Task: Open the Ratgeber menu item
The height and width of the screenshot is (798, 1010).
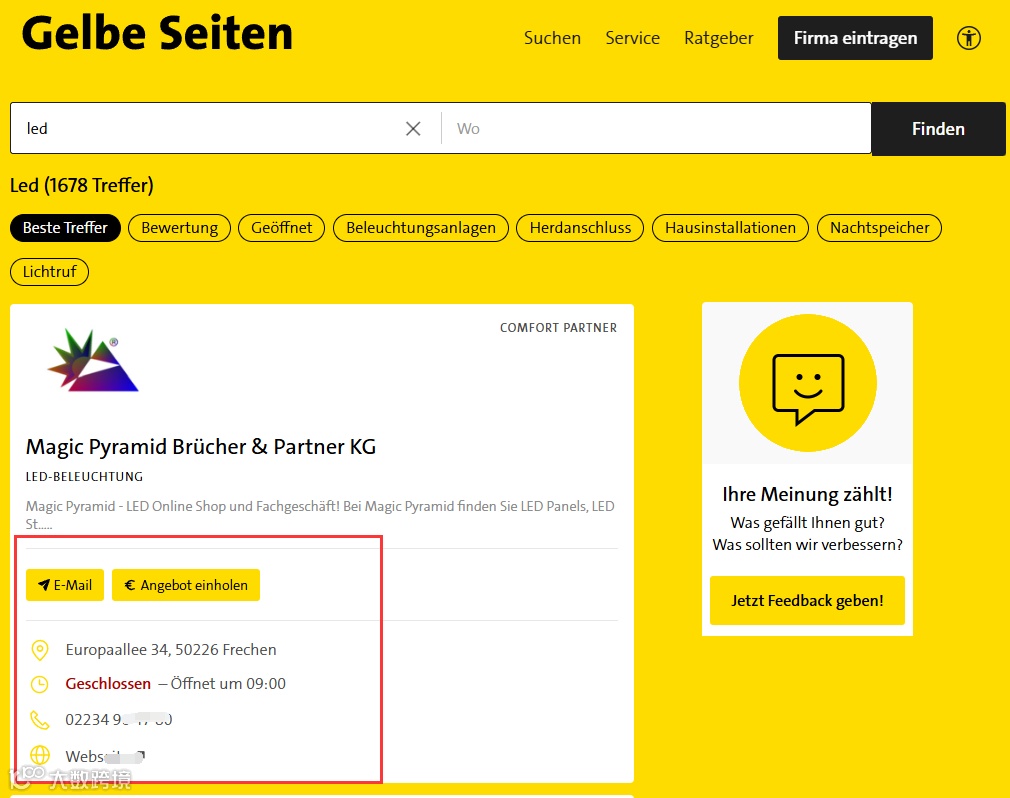Action: [x=719, y=38]
